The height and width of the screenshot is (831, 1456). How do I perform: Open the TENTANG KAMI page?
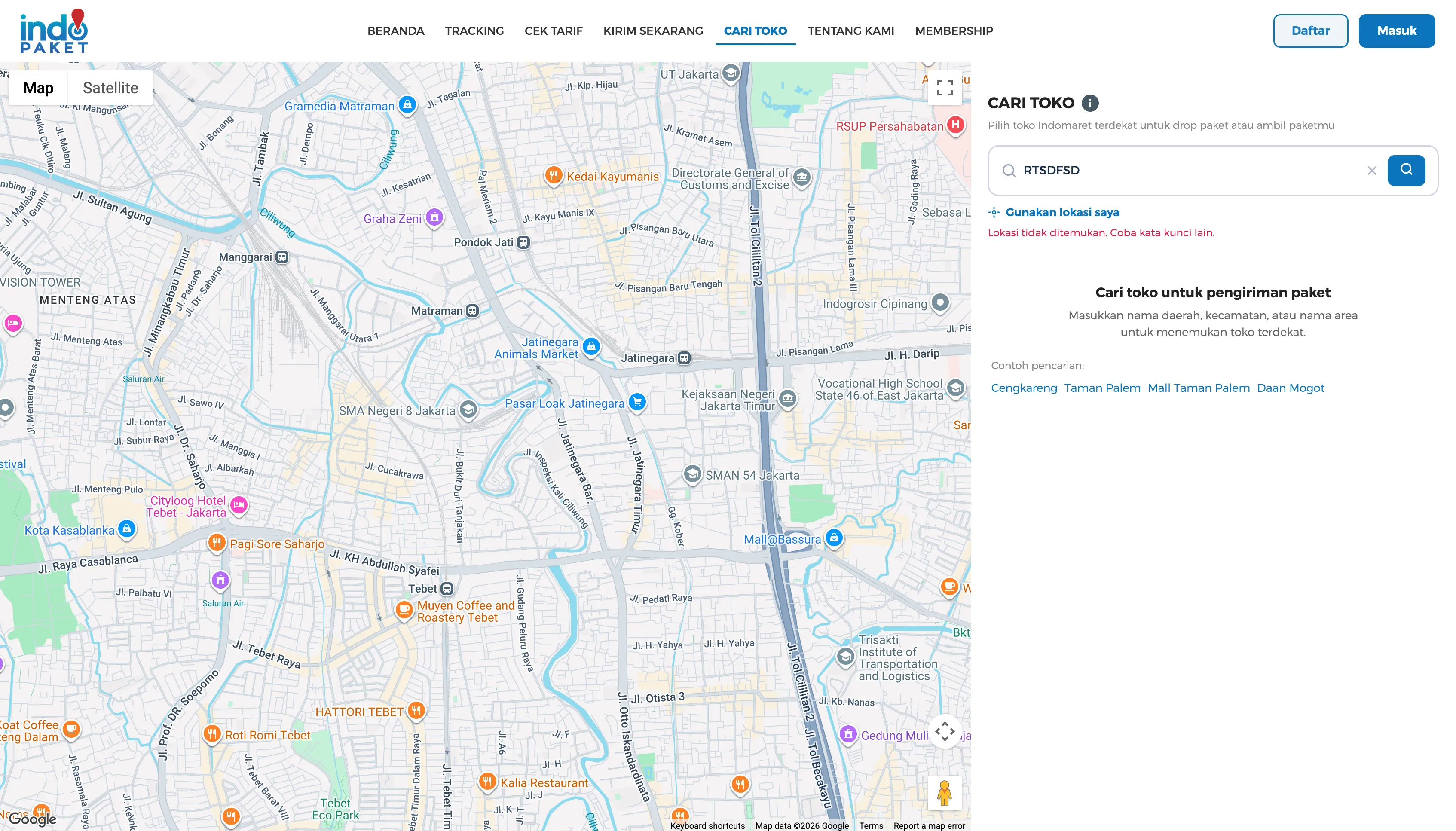(850, 31)
